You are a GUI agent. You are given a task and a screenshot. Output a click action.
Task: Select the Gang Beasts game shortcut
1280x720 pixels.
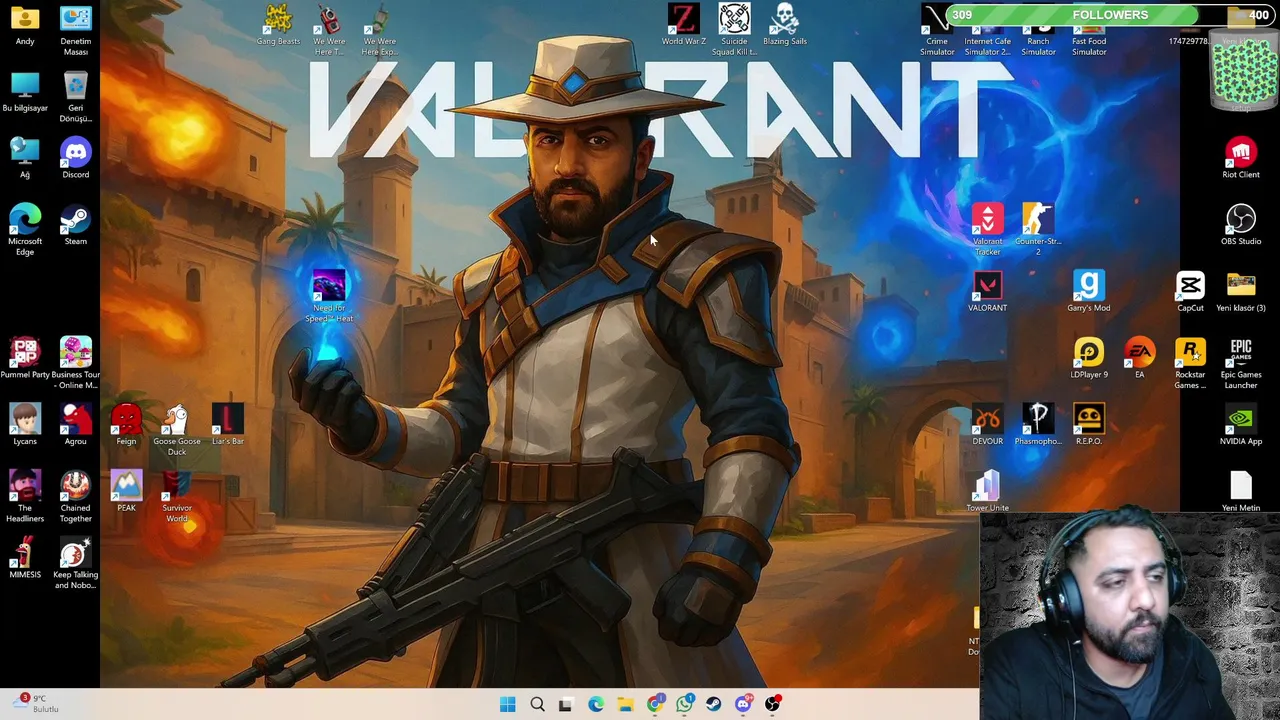(x=278, y=25)
